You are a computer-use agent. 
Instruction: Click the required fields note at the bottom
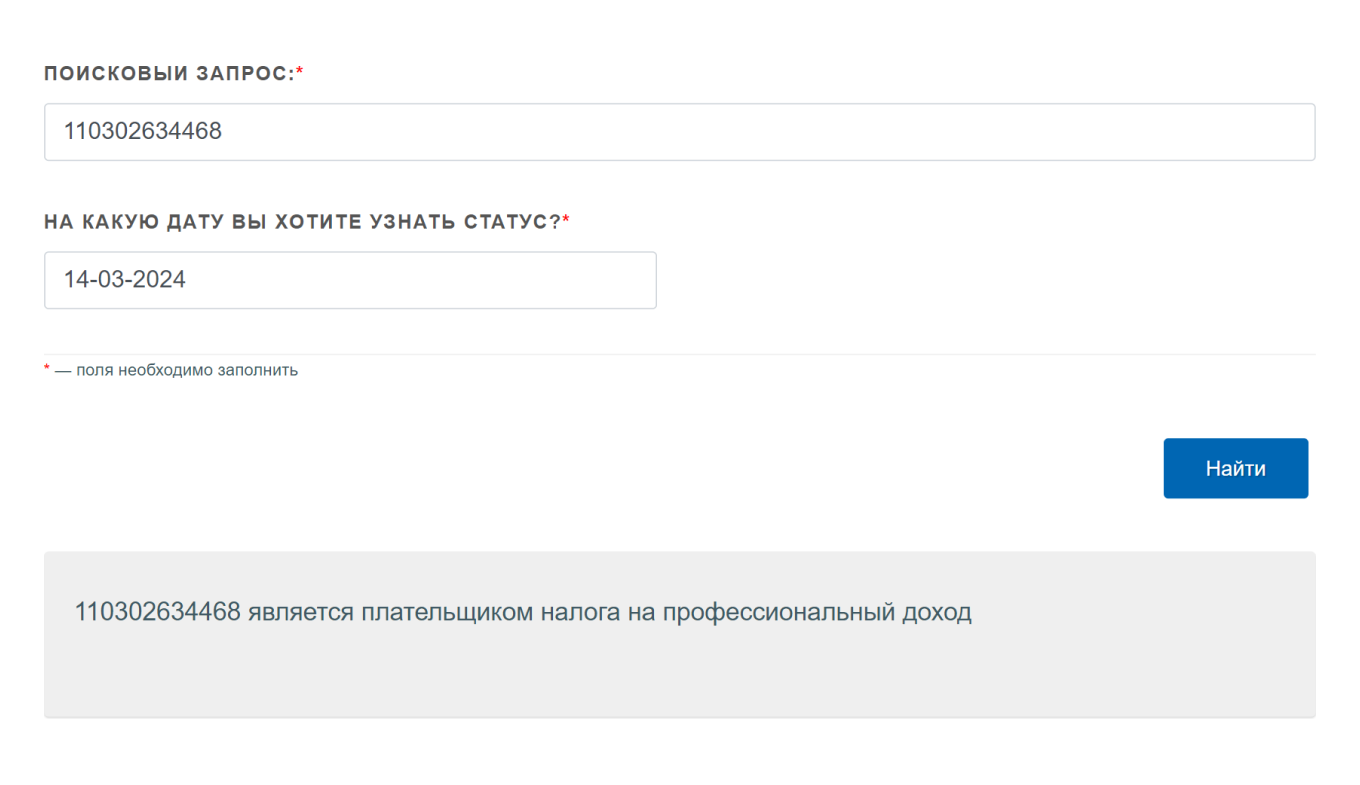coord(170,370)
